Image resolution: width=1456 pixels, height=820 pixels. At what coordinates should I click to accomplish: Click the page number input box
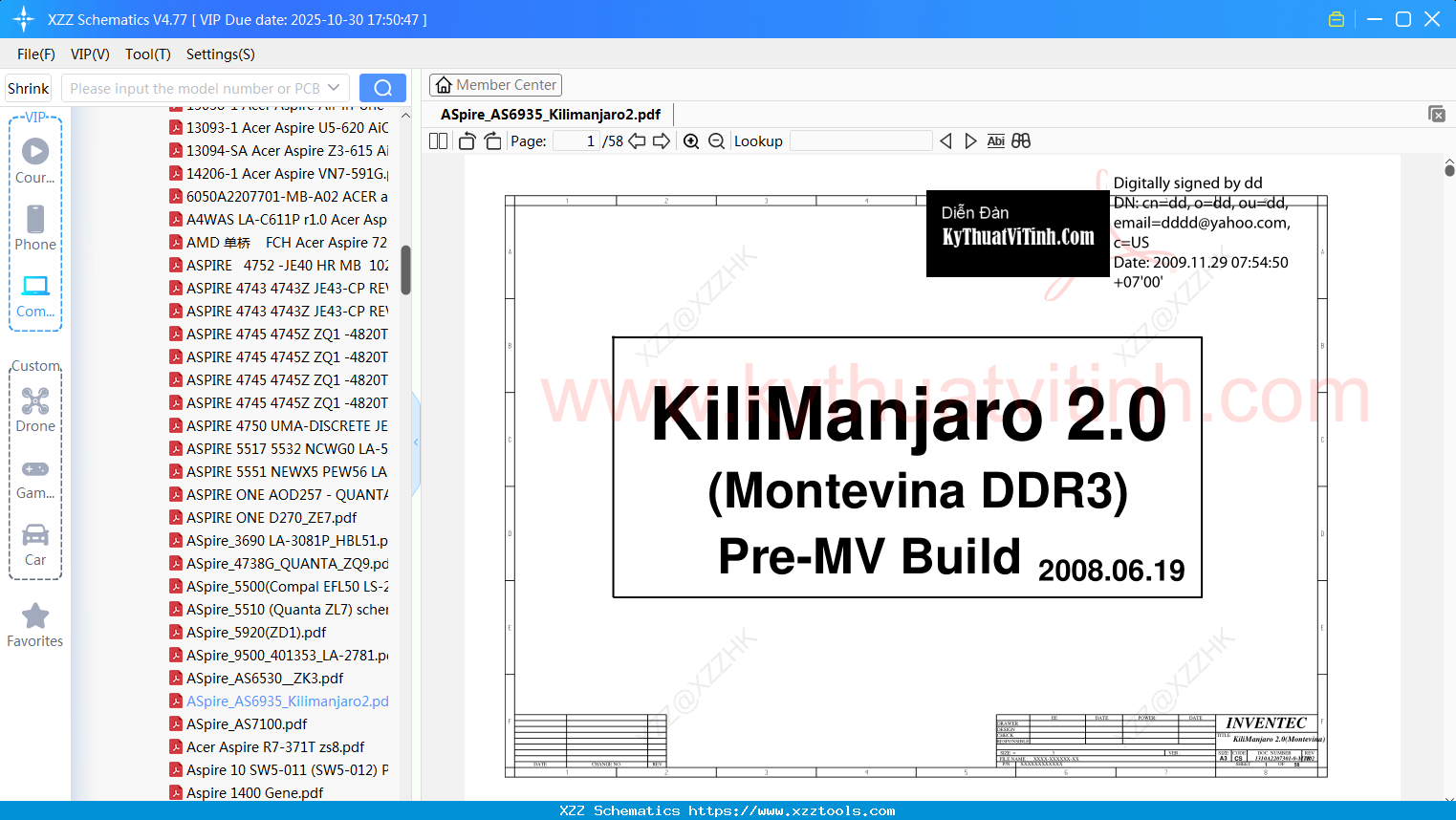576,141
